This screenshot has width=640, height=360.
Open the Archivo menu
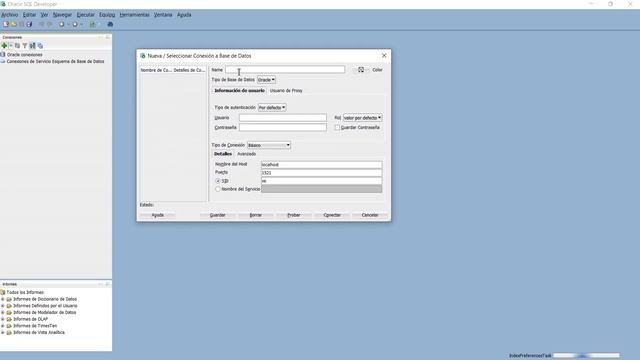pyautogui.click(x=10, y=15)
